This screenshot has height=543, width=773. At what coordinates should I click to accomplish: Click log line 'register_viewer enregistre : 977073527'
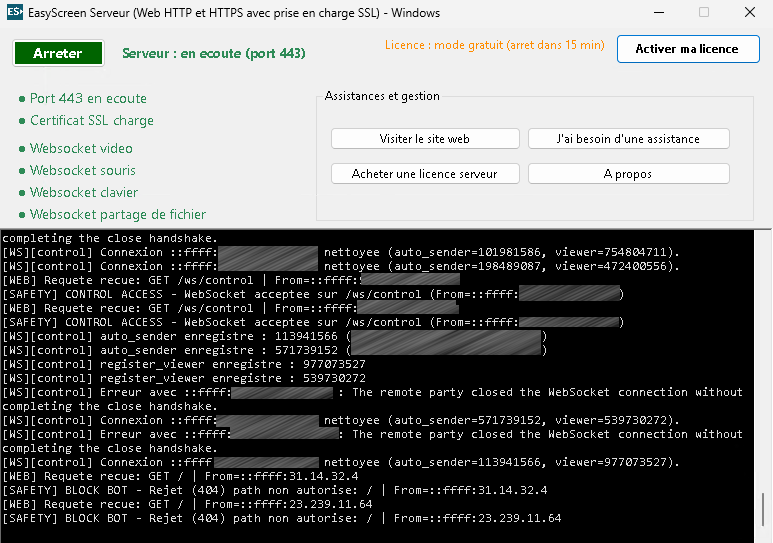pyautogui.click(x=184, y=364)
